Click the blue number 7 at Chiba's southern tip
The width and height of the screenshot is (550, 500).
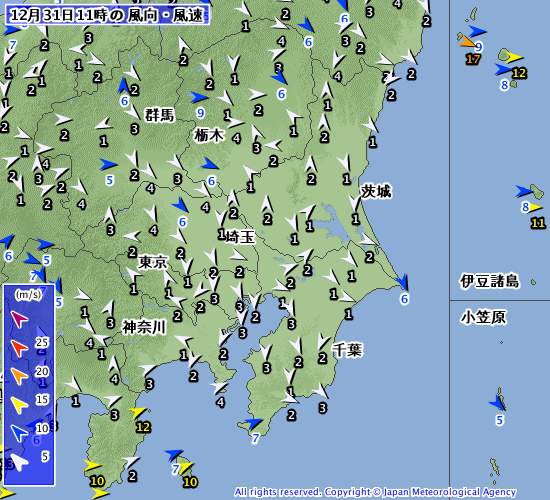point(255,438)
